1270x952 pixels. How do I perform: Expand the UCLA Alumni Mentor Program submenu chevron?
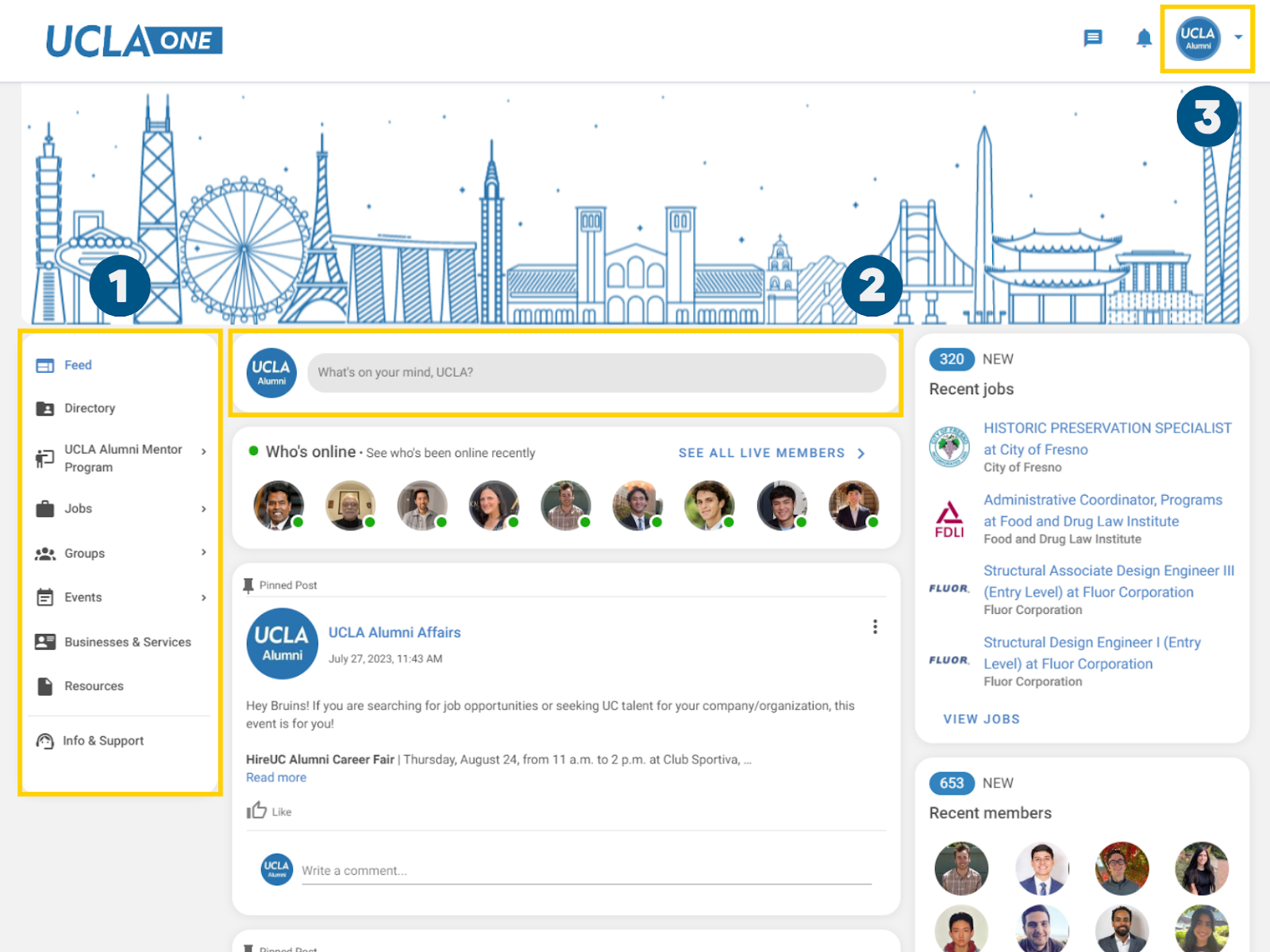pyautogui.click(x=204, y=451)
